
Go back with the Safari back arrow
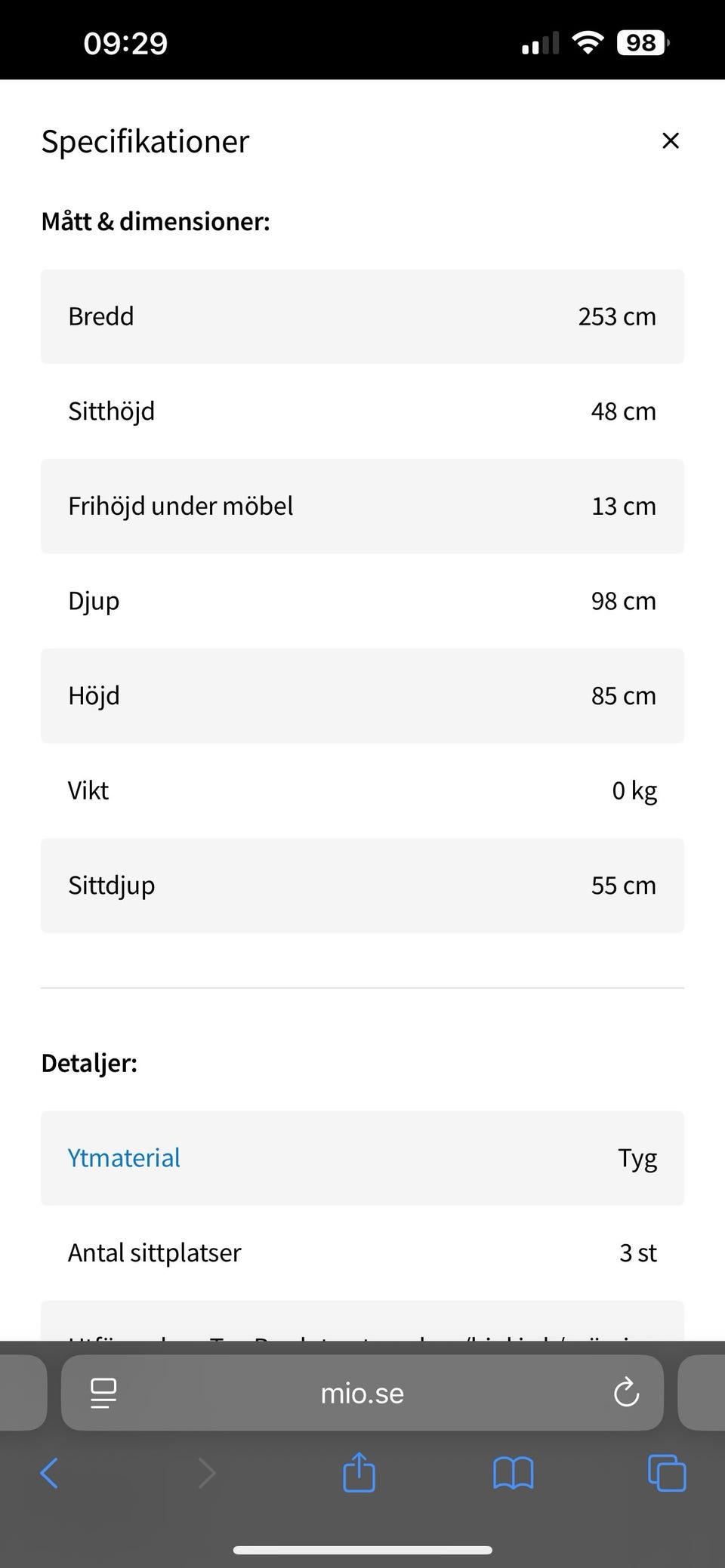click(x=49, y=1473)
